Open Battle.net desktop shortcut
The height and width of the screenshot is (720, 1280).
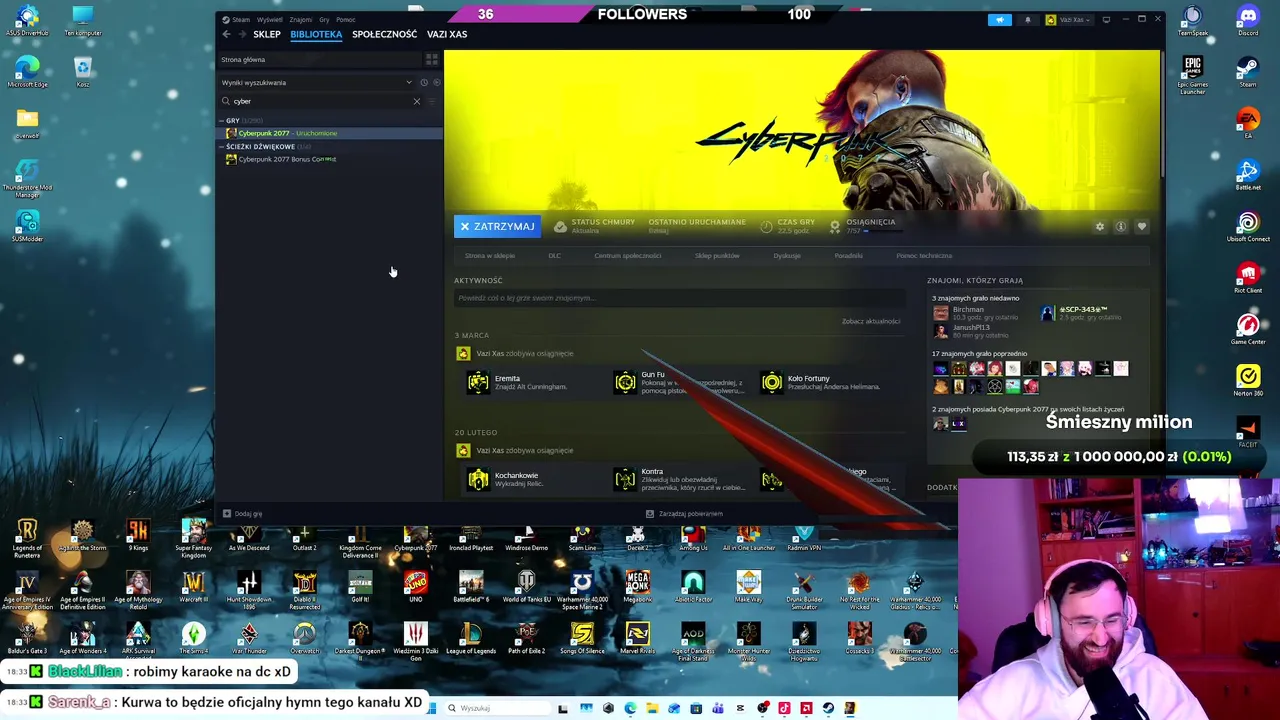tap(1247, 175)
